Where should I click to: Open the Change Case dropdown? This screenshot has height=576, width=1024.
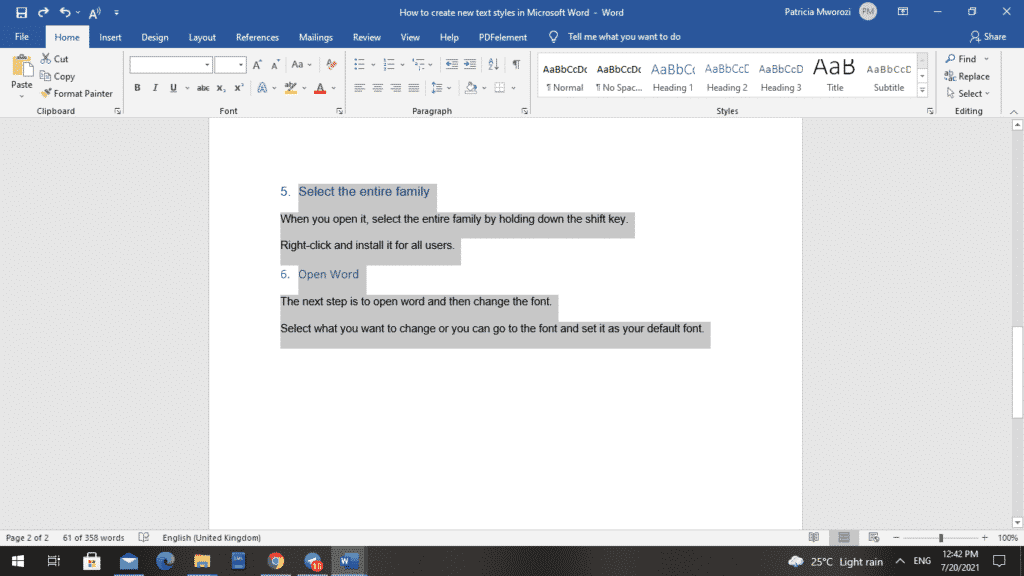[302, 65]
